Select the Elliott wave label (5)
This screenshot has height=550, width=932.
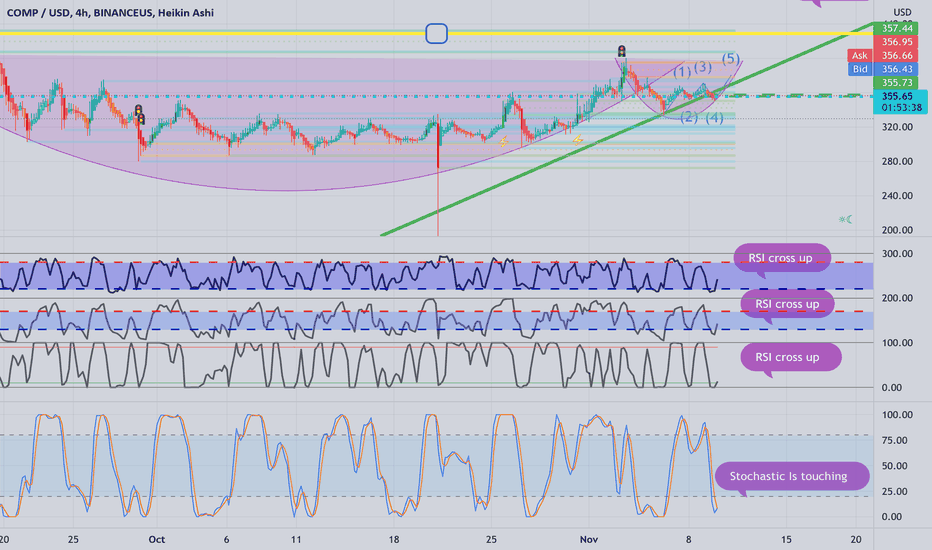(731, 58)
